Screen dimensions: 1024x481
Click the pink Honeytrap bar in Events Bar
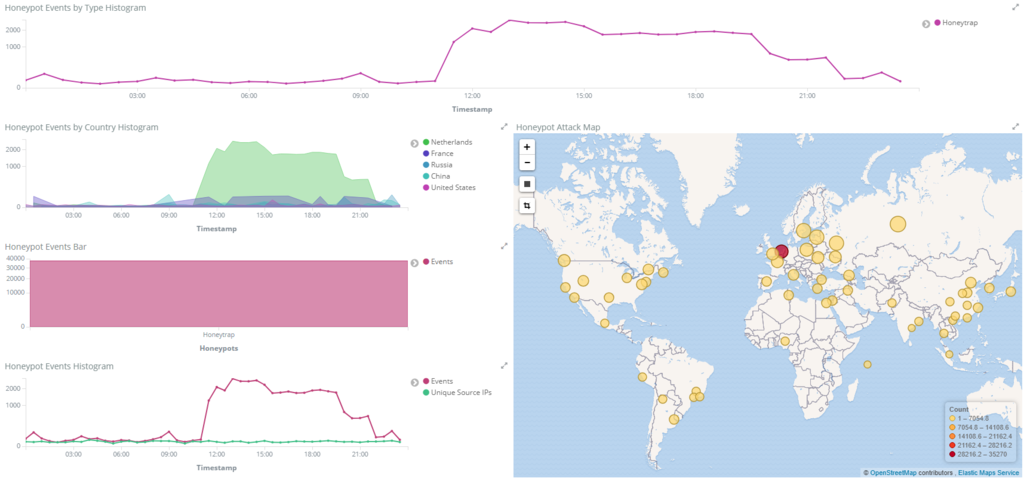click(219, 294)
